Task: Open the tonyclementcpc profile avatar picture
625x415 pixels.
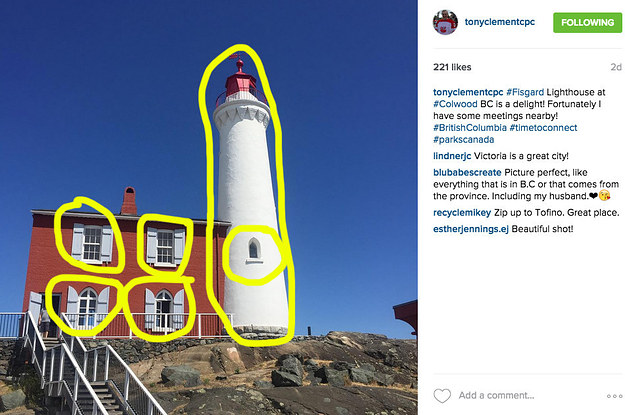Action: click(x=445, y=22)
